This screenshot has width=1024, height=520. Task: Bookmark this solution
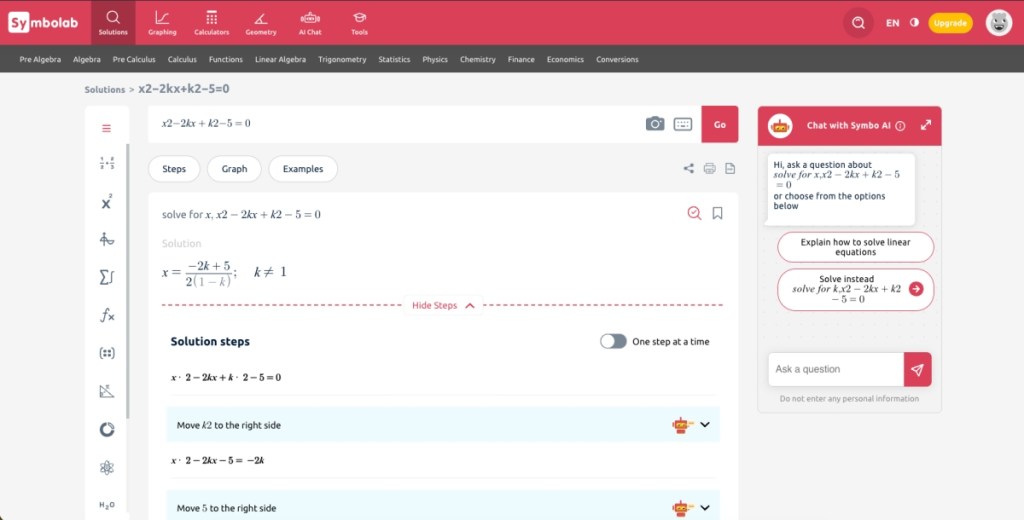[x=717, y=213]
